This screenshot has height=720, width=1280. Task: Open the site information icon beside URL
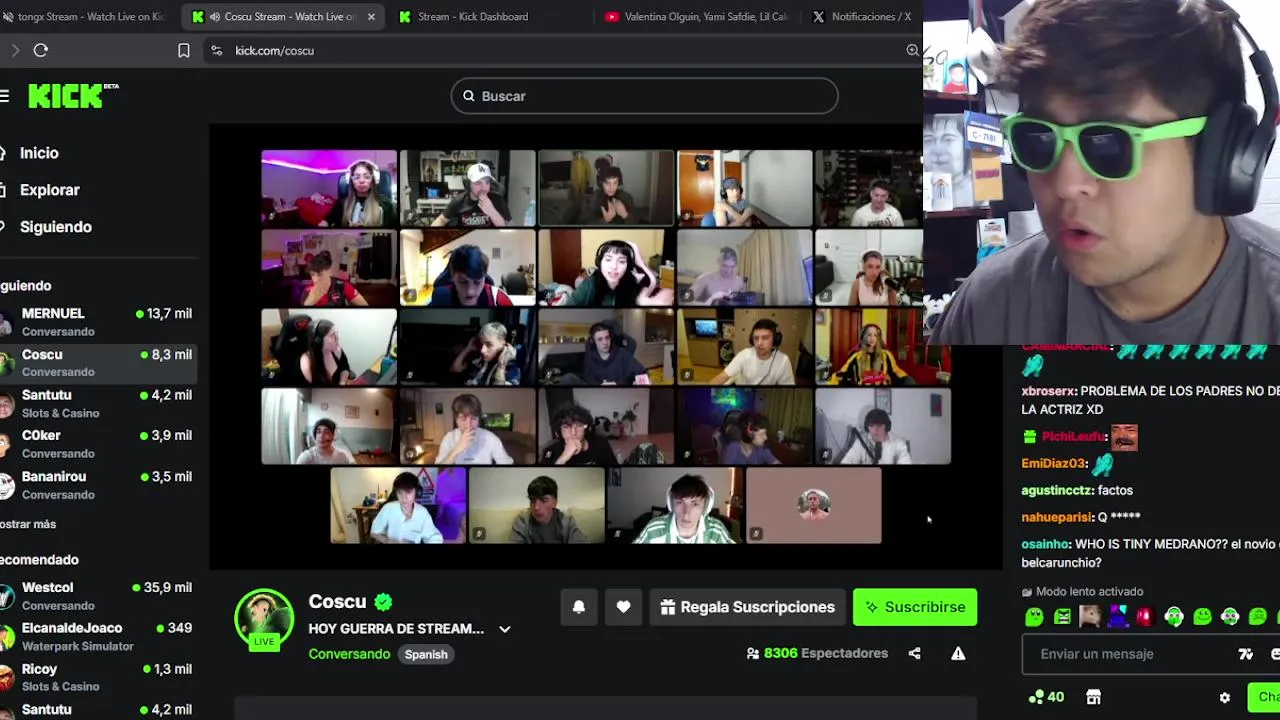[216, 50]
